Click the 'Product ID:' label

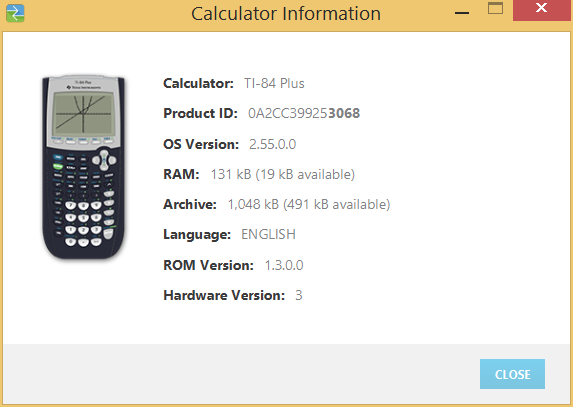click(x=200, y=113)
